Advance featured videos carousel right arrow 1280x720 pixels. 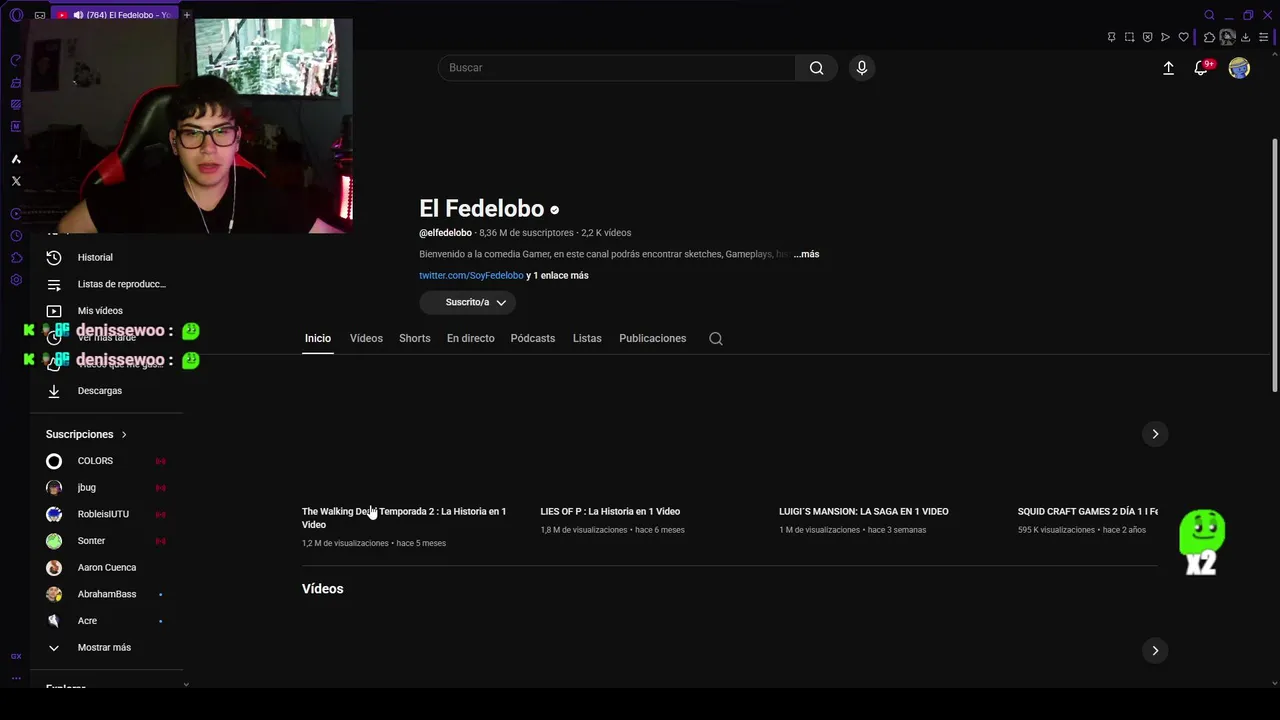coord(1155,434)
